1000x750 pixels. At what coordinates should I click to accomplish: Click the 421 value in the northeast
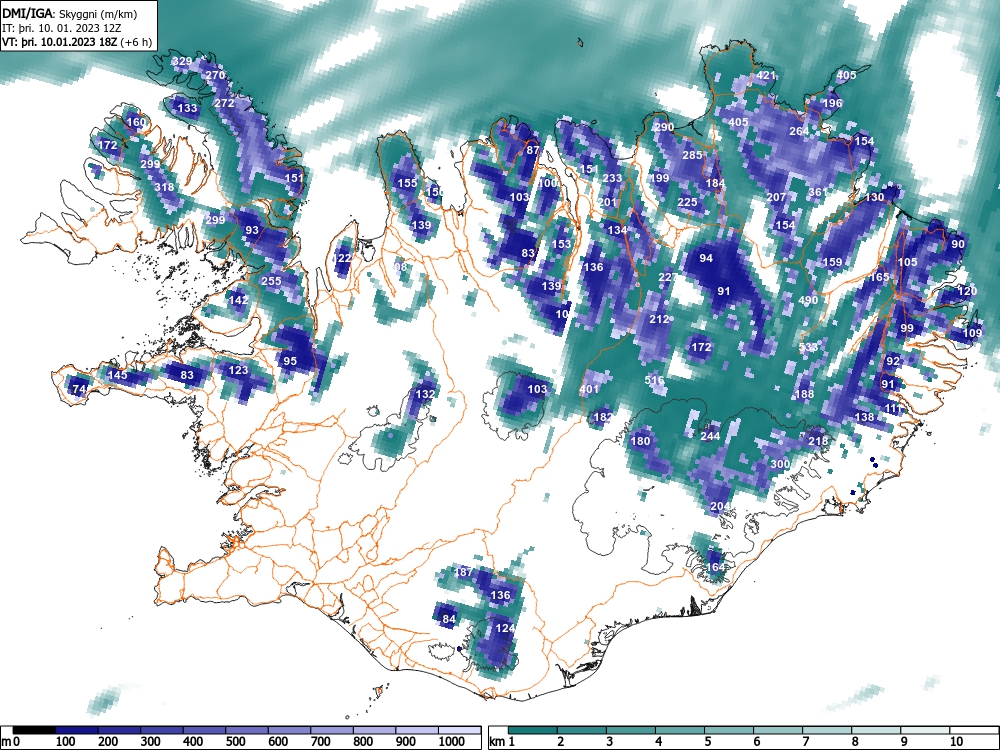(x=765, y=75)
